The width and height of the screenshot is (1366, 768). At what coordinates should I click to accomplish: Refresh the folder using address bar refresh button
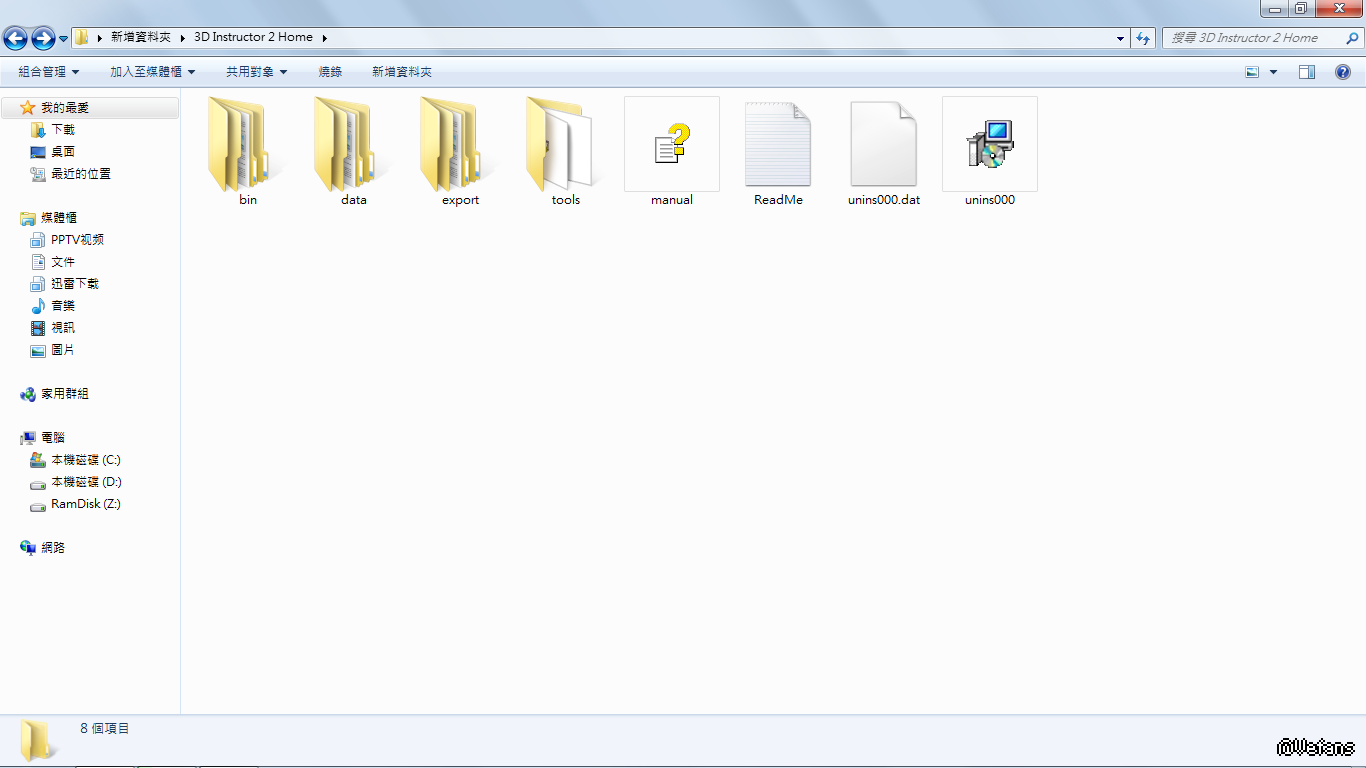click(x=1144, y=38)
